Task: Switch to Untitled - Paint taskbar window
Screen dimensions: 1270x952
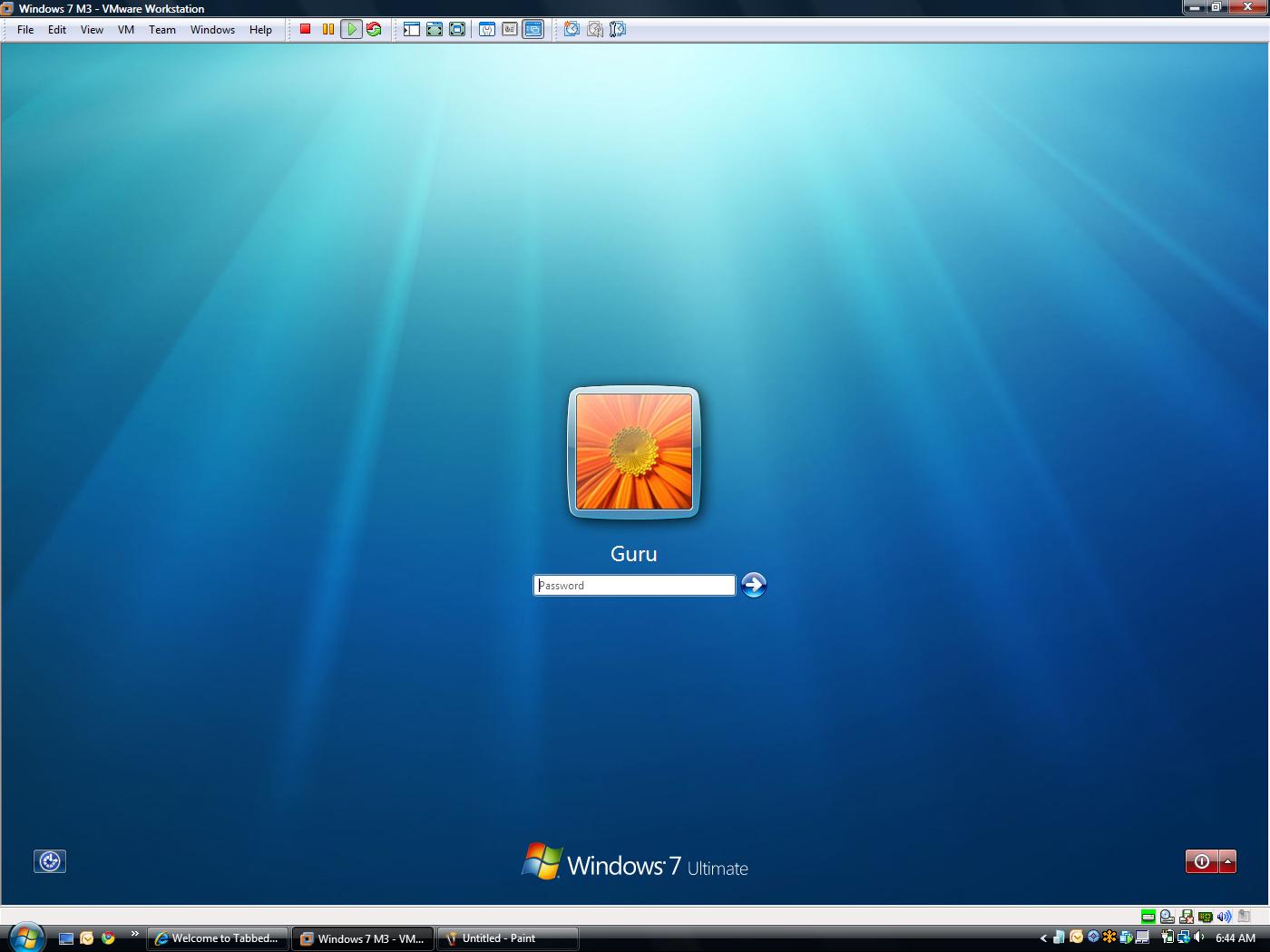Action: click(507, 938)
